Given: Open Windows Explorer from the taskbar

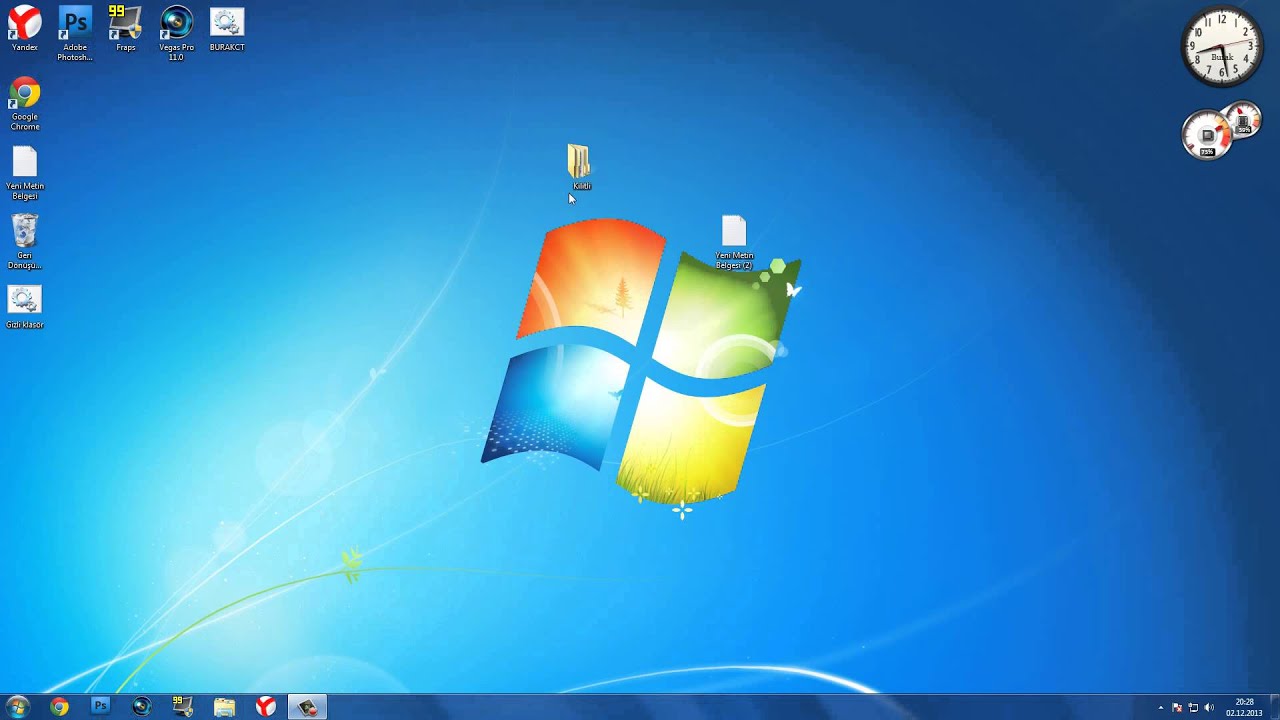Looking at the screenshot, I should [x=224, y=707].
